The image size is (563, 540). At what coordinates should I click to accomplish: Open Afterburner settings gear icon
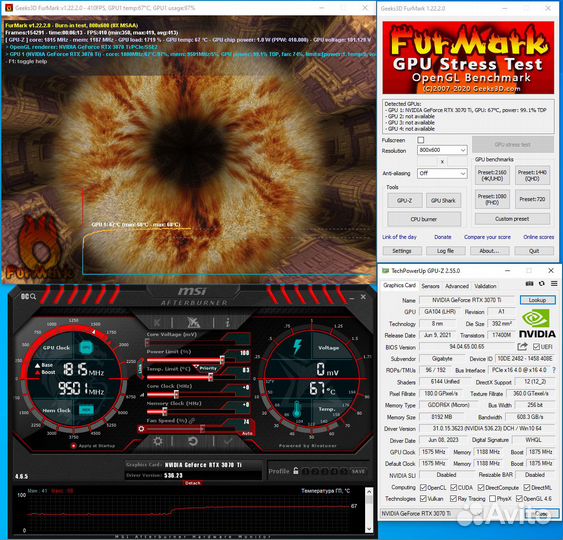click(157, 441)
